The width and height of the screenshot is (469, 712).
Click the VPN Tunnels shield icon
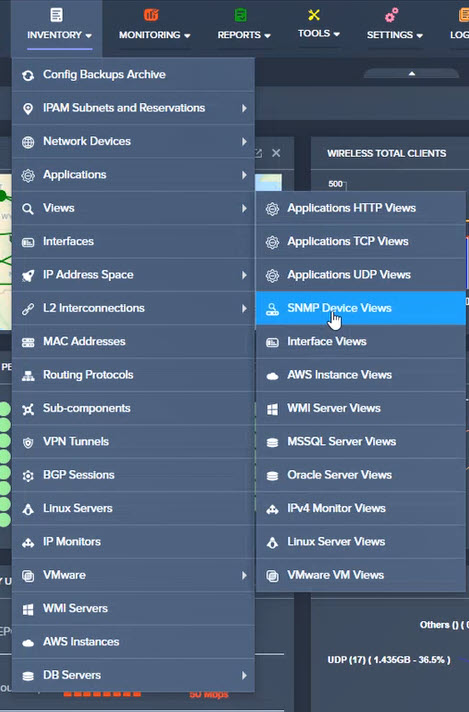[28, 442]
